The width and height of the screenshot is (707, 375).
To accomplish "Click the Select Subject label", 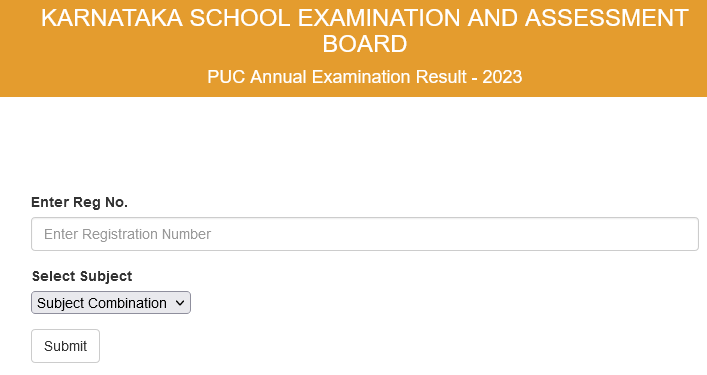I will point(82,276).
